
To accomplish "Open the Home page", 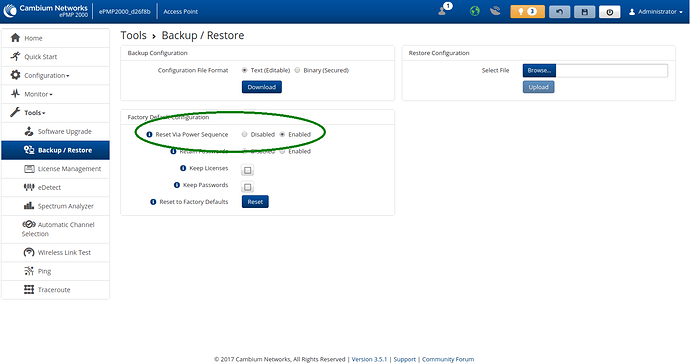I will (x=55, y=38).
